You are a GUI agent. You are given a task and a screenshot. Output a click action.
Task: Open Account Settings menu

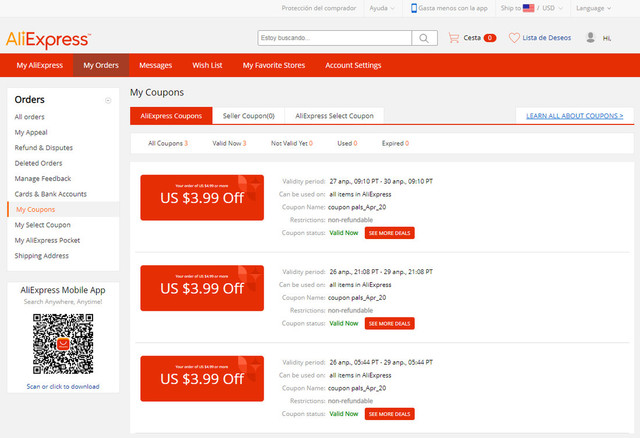coord(353,65)
